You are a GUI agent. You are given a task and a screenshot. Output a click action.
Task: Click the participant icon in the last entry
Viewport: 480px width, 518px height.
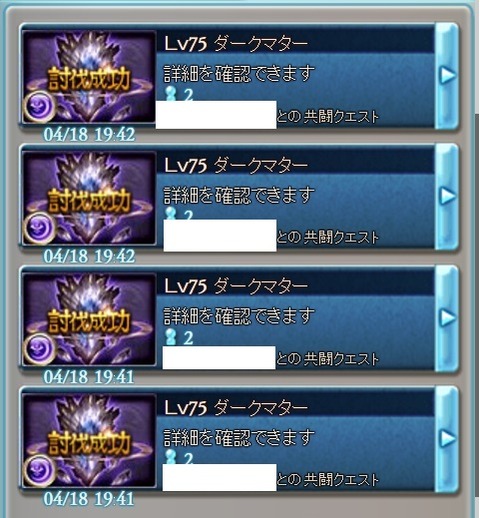click(171, 457)
